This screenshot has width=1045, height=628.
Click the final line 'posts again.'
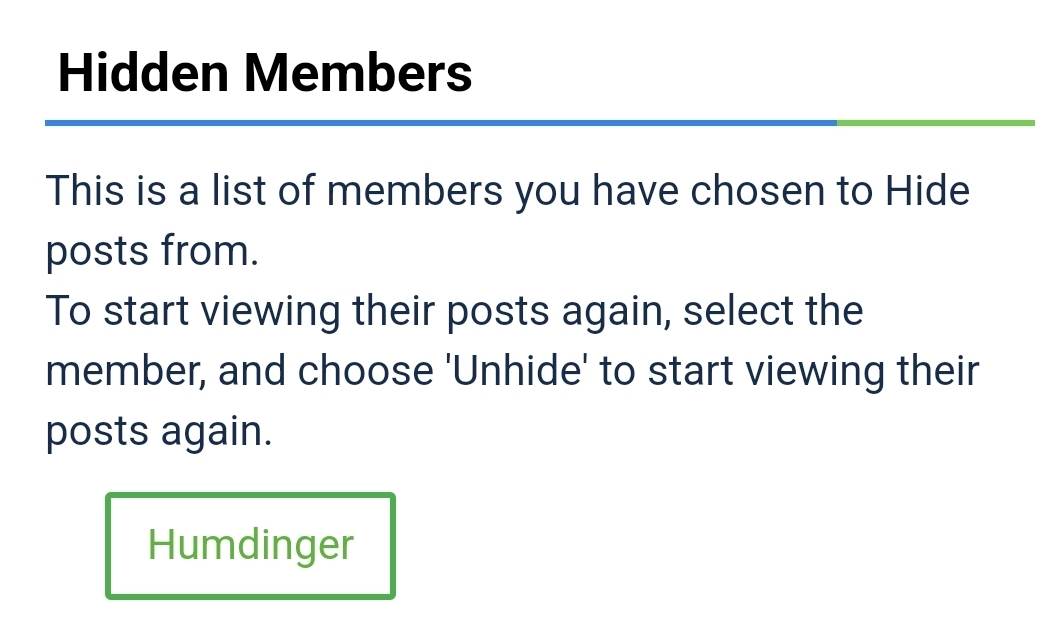[x=158, y=431]
